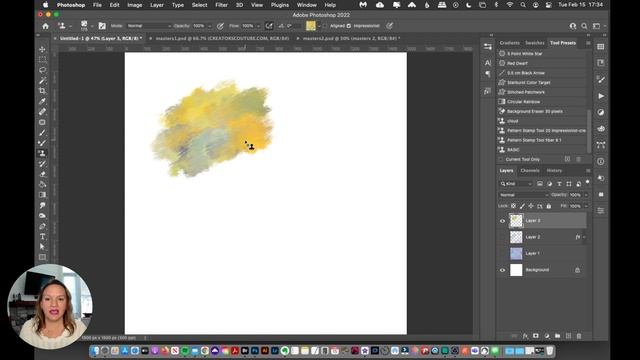Open the Filter menu
The height and width of the screenshot is (360, 640).
221,5
